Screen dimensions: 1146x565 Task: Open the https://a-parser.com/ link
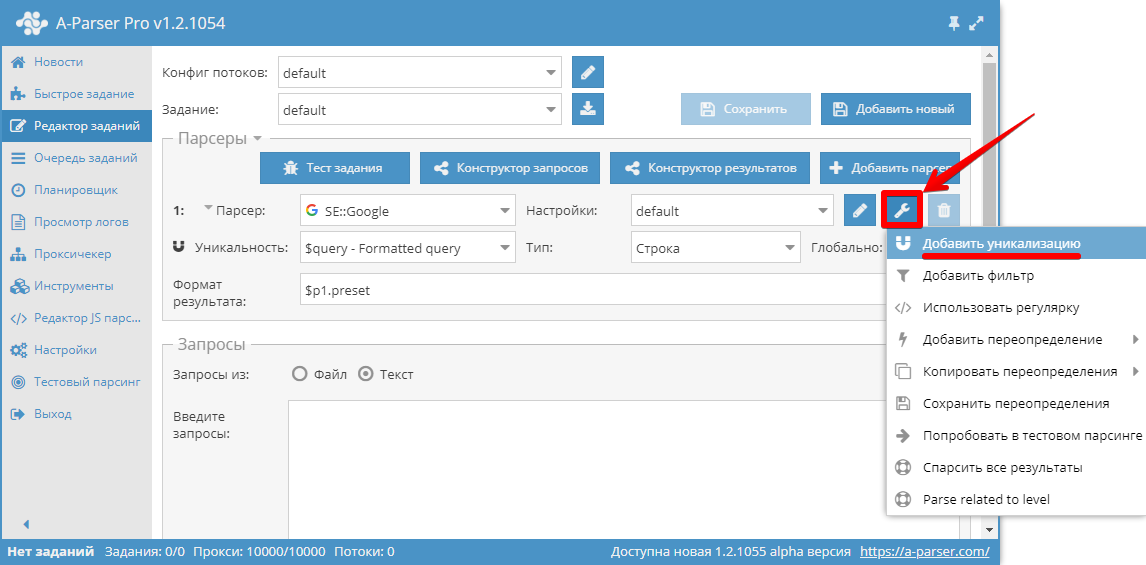tap(925, 551)
